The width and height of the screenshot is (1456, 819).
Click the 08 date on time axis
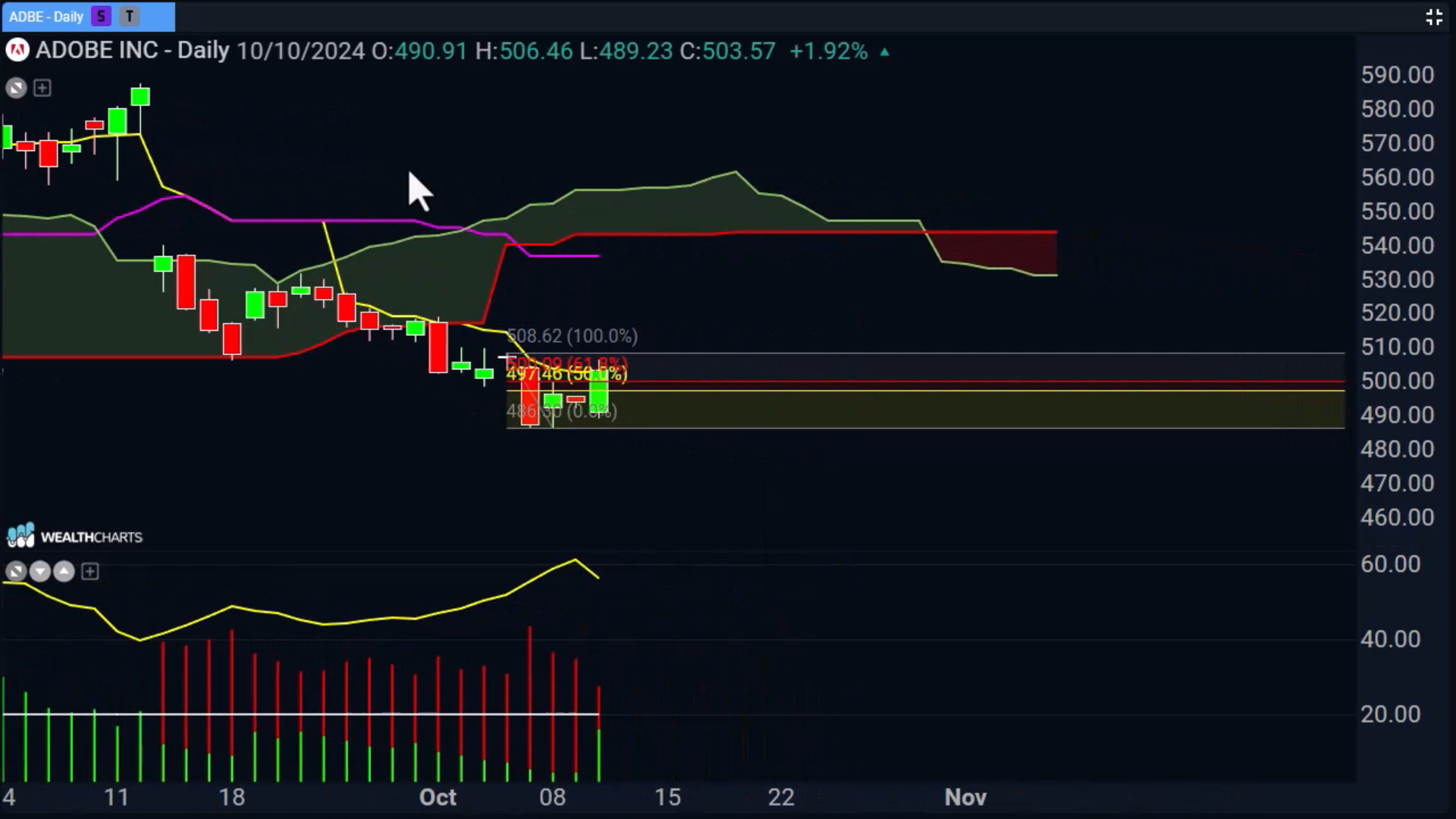[x=552, y=798]
